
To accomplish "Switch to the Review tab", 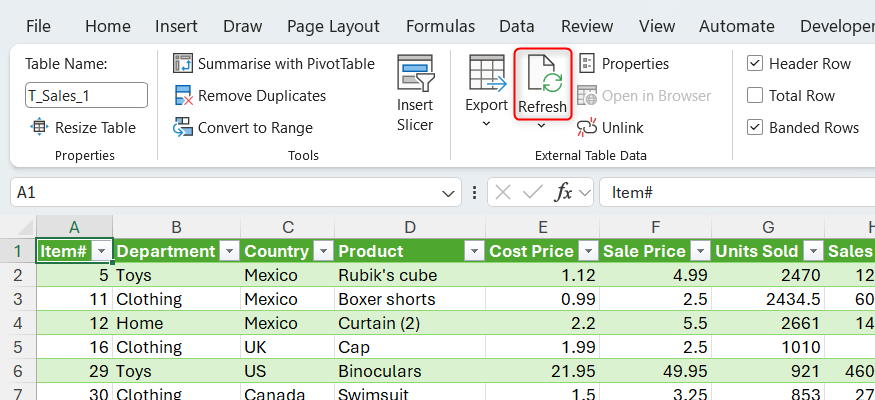I will coord(587,26).
